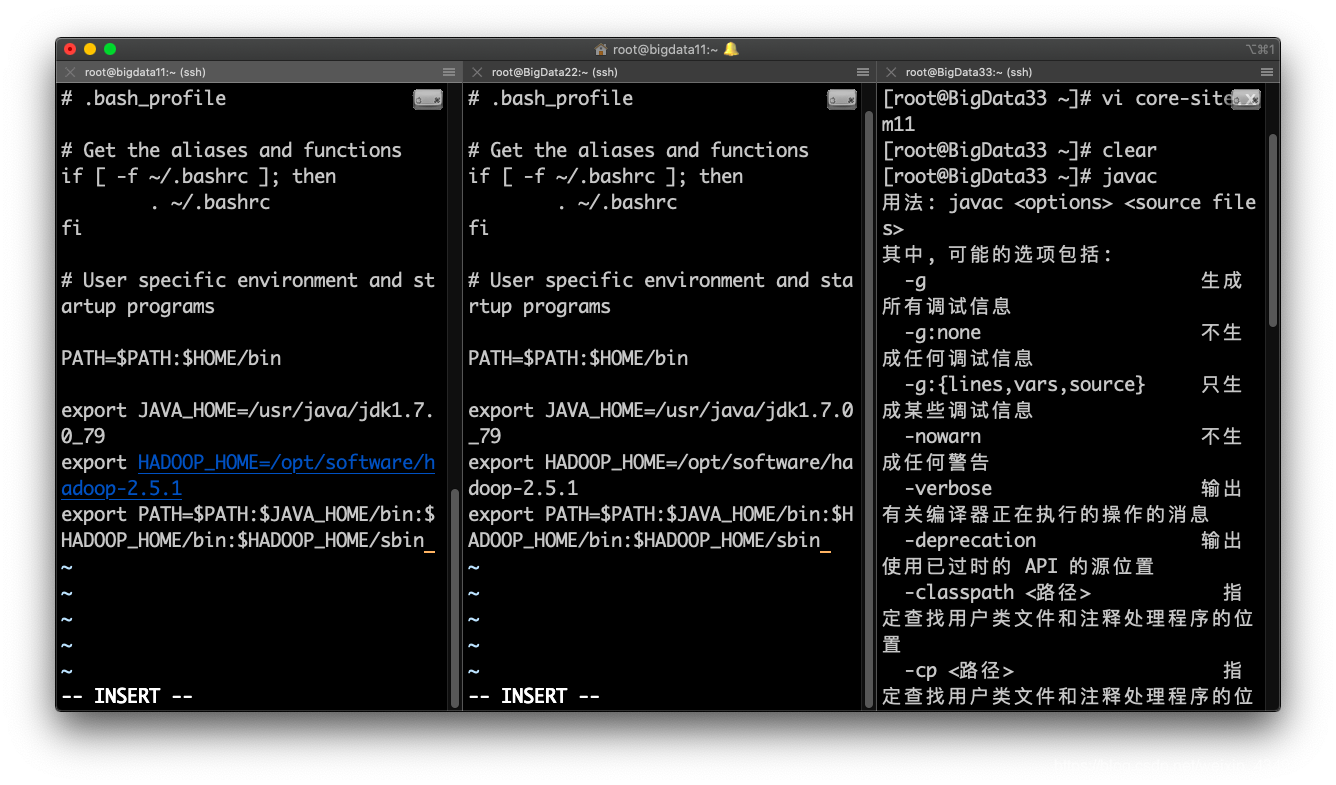Click the scrollbar thumb in BigData33 pane
The height and width of the screenshot is (785, 1336).
click(1272, 230)
